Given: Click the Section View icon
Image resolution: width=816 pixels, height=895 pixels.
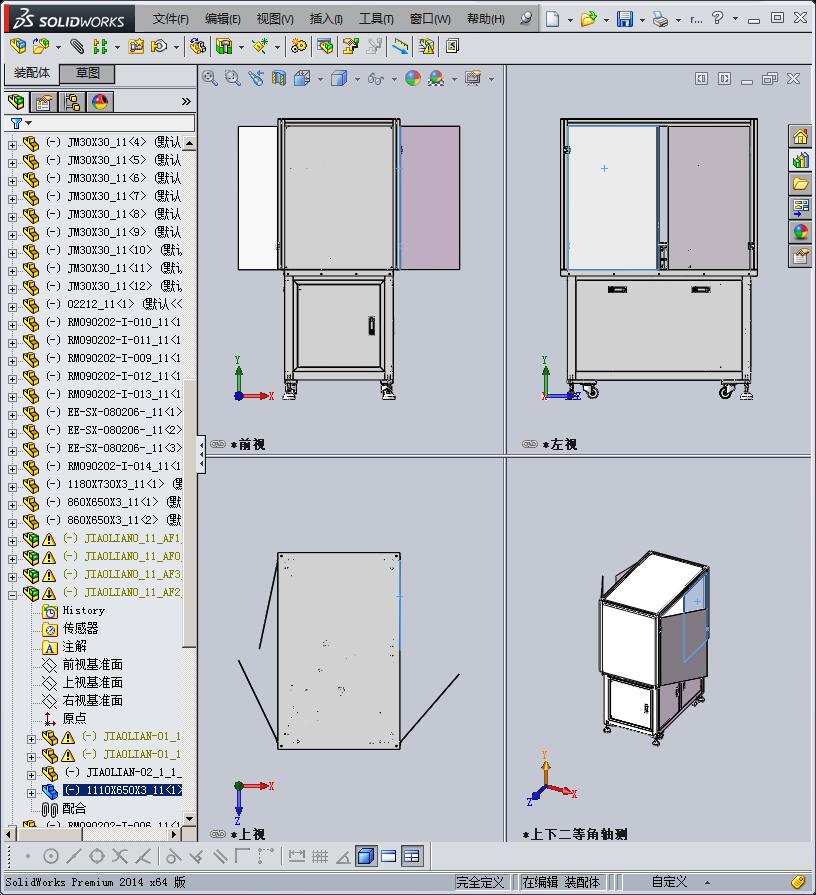Looking at the screenshot, I should pyautogui.click(x=278, y=78).
